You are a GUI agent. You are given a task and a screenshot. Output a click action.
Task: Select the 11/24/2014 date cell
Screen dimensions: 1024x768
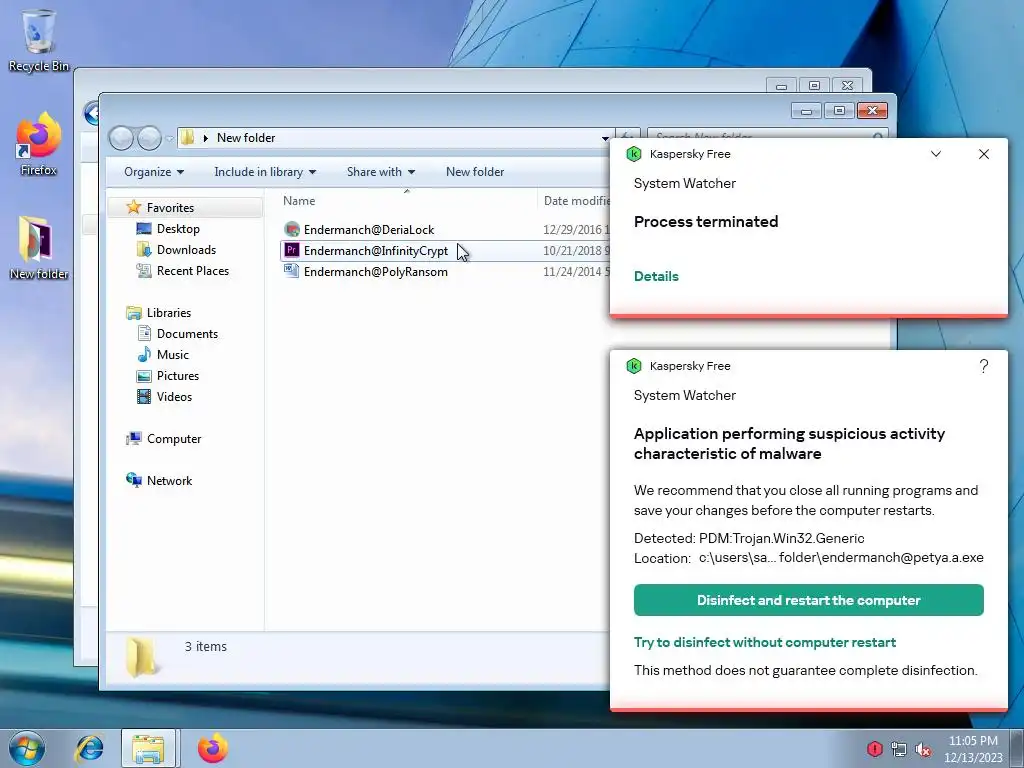[x=575, y=271]
